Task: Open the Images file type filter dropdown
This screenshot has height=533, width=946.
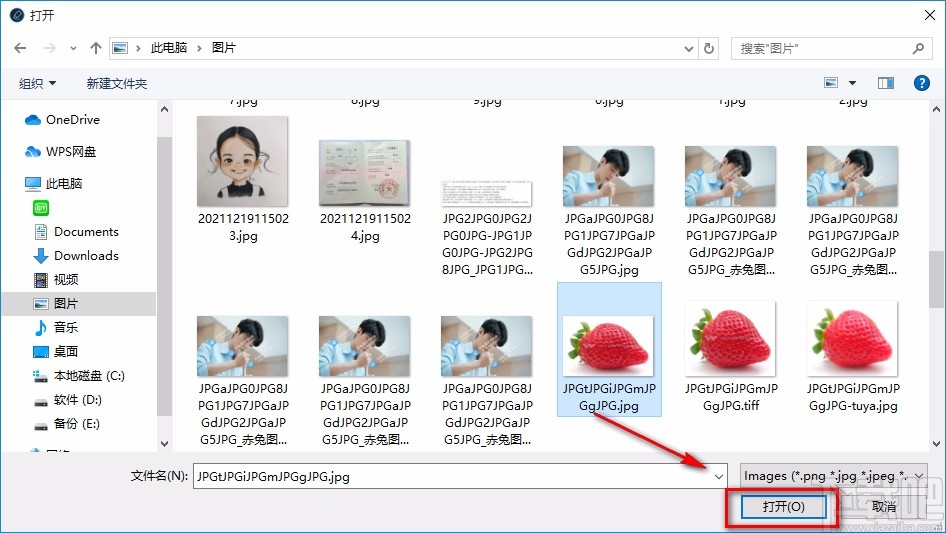Action: click(834, 476)
